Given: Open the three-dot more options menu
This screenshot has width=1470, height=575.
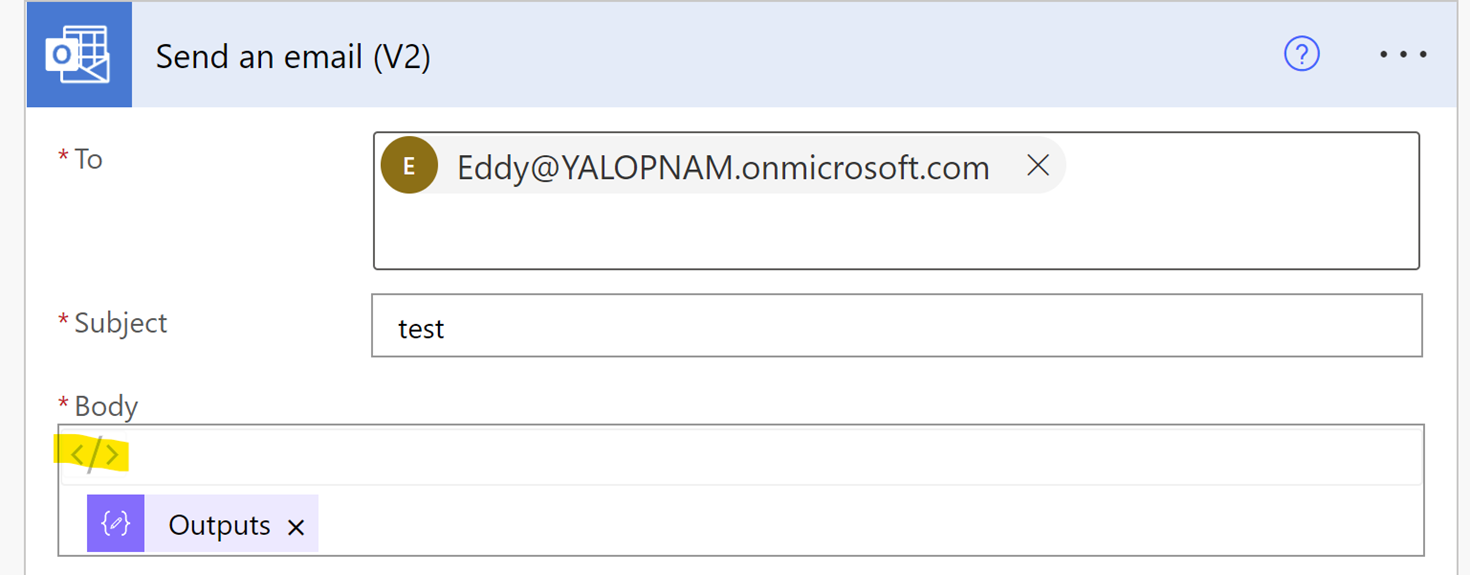Looking at the screenshot, I should (x=1403, y=55).
